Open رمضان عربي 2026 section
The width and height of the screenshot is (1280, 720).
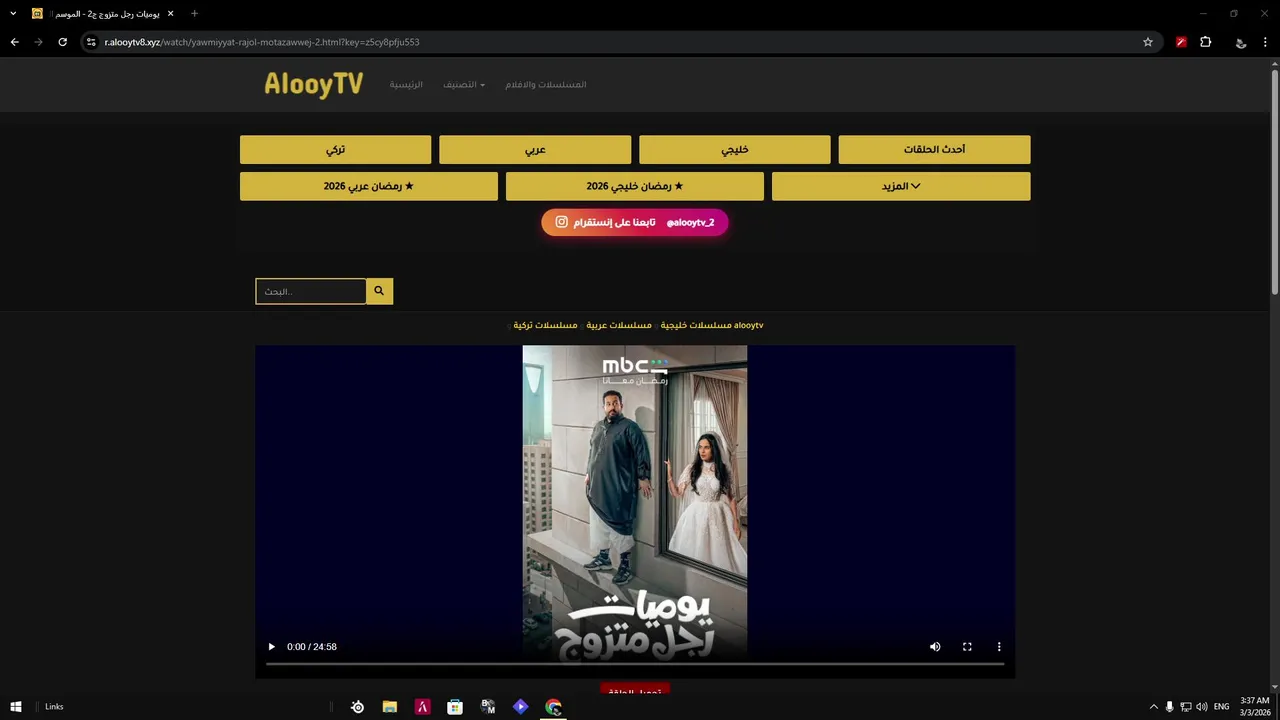(x=369, y=186)
